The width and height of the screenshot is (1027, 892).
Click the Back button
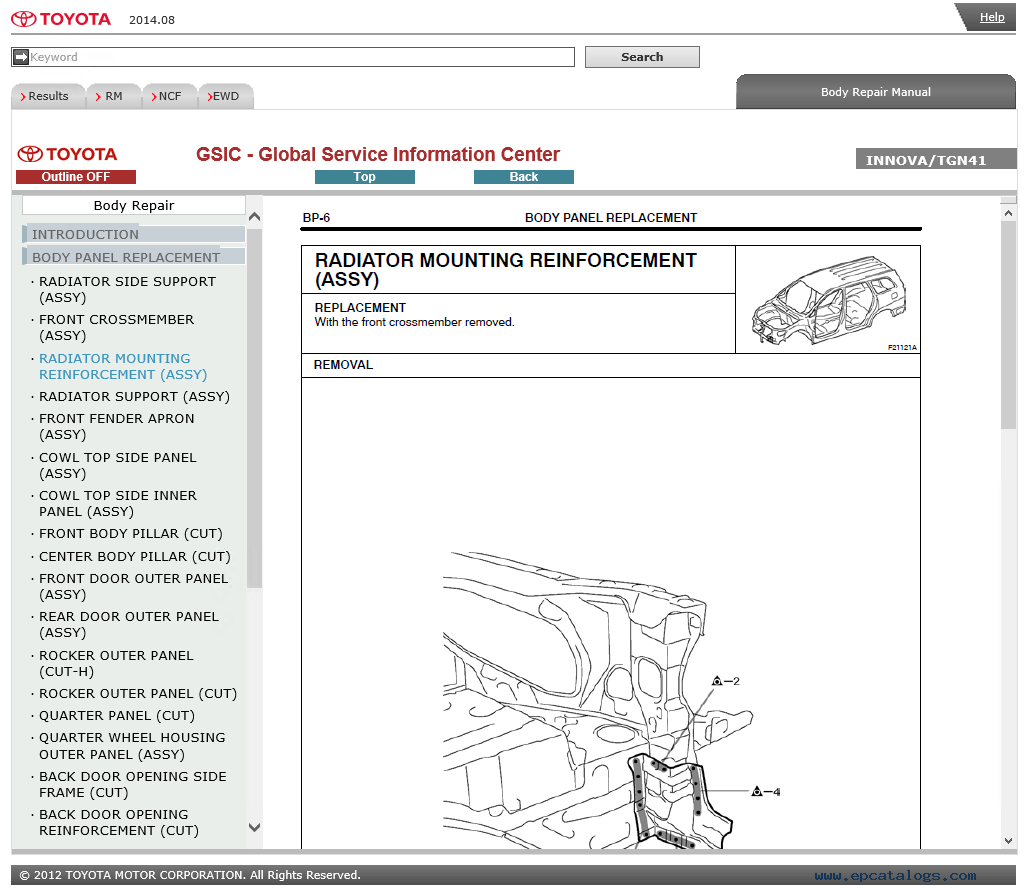(x=524, y=177)
